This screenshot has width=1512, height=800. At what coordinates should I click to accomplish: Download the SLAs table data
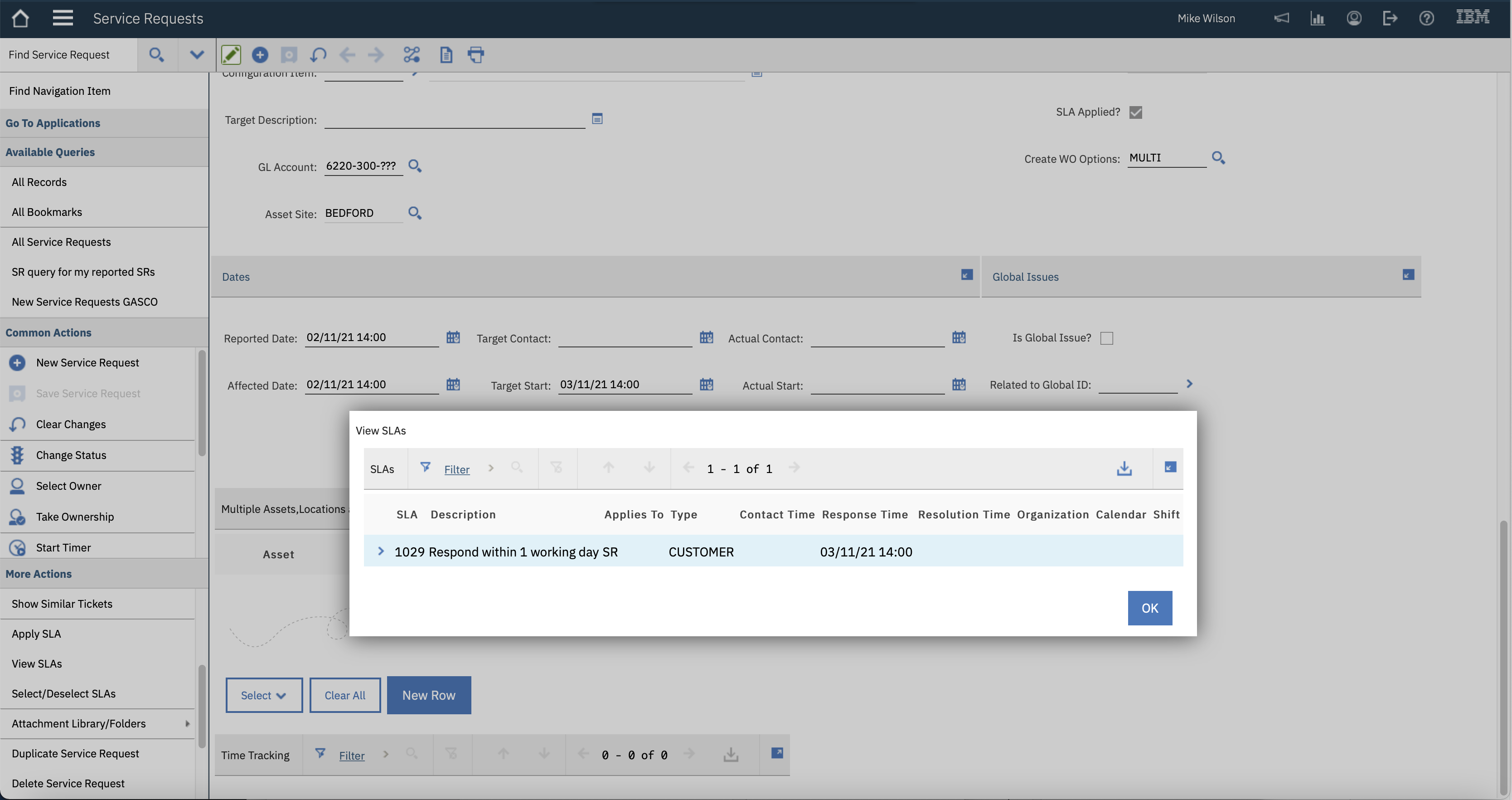pyautogui.click(x=1124, y=468)
